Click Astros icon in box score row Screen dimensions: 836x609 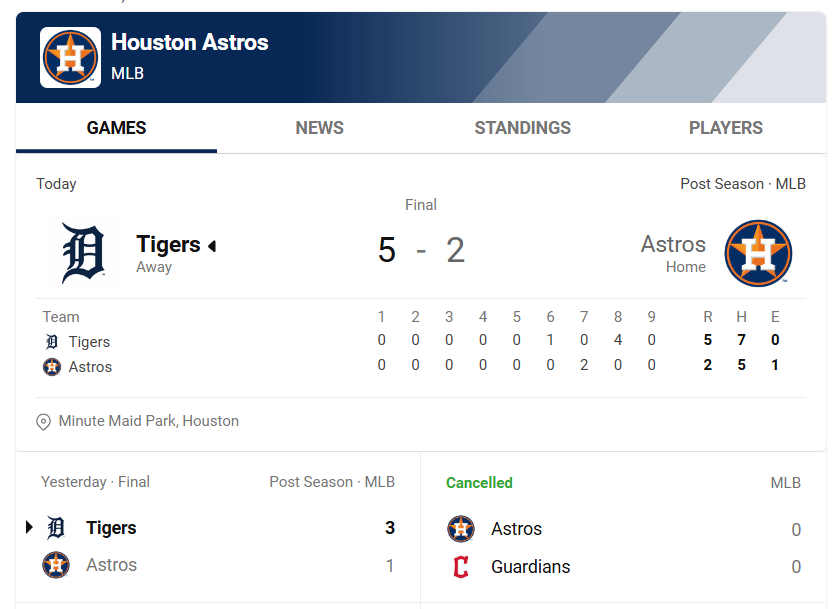pos(52,367)
